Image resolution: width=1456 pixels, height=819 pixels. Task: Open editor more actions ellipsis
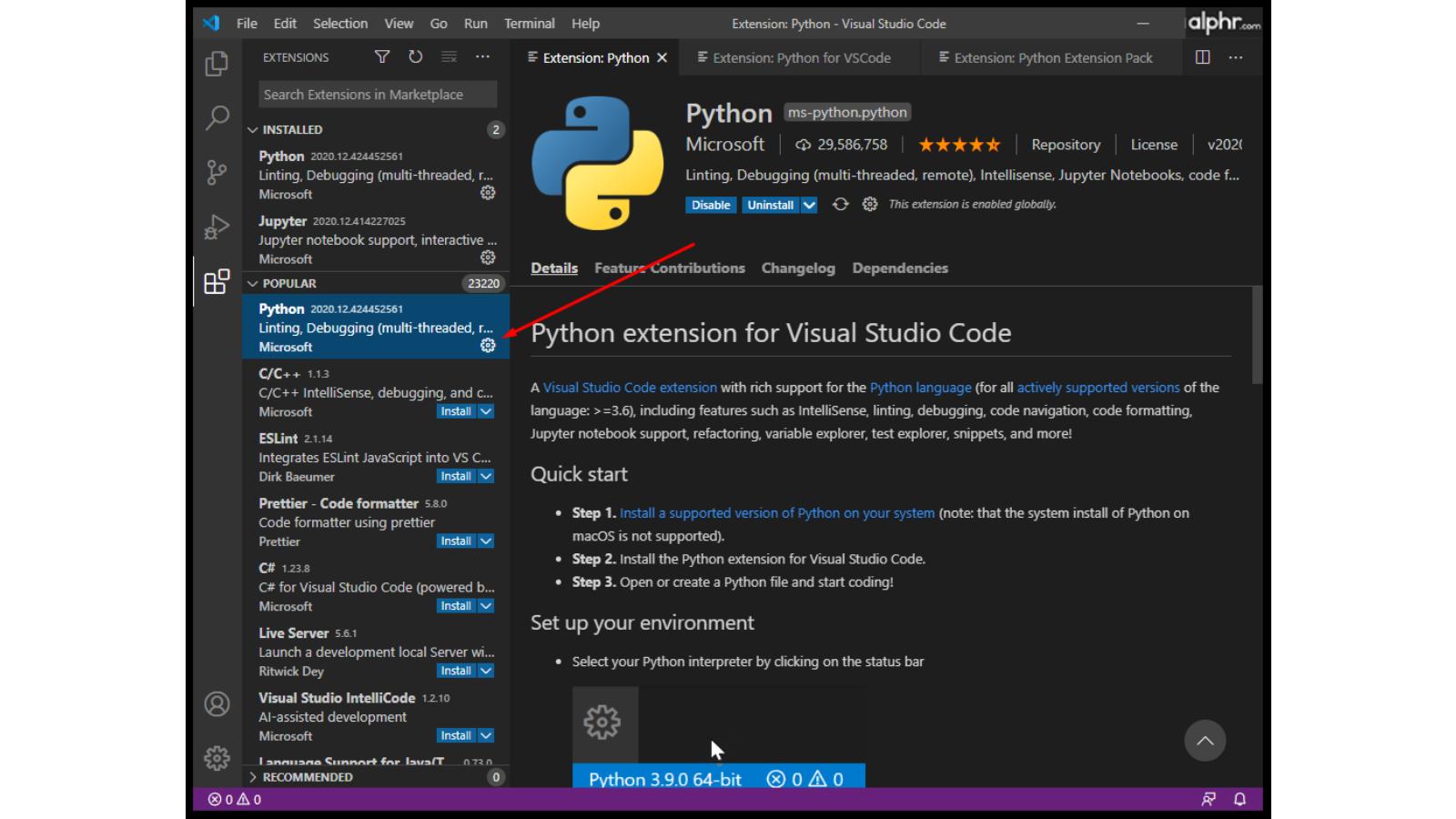1236,57
